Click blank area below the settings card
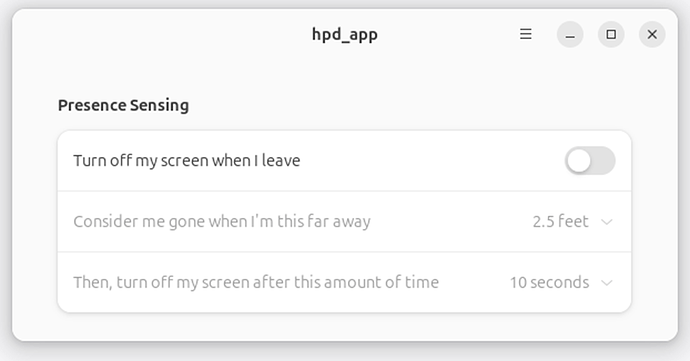Image resolution: width=690 pixels, height=361 pixels. 345,327
